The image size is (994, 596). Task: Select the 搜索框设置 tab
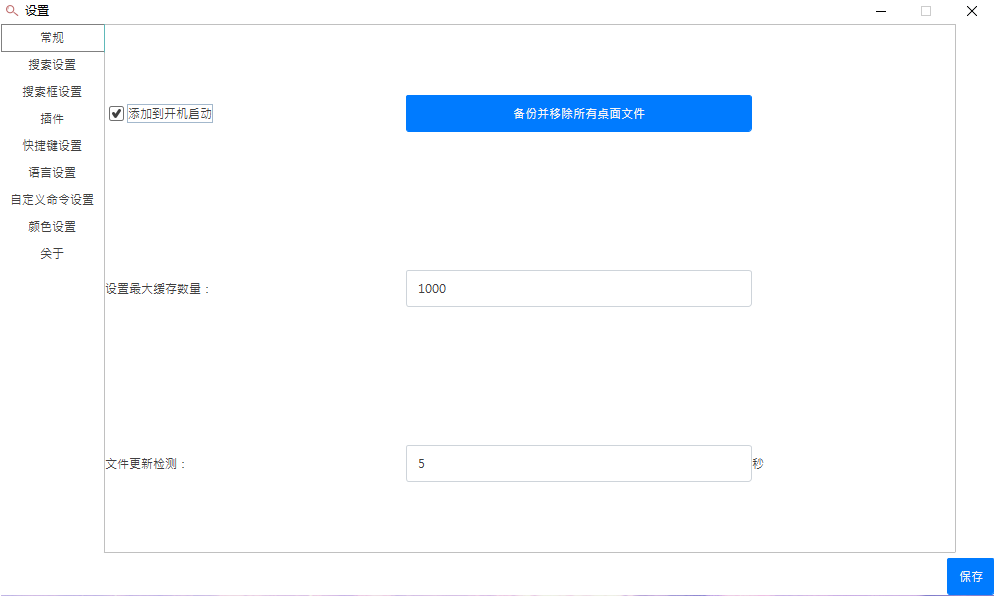click(52, 92)
